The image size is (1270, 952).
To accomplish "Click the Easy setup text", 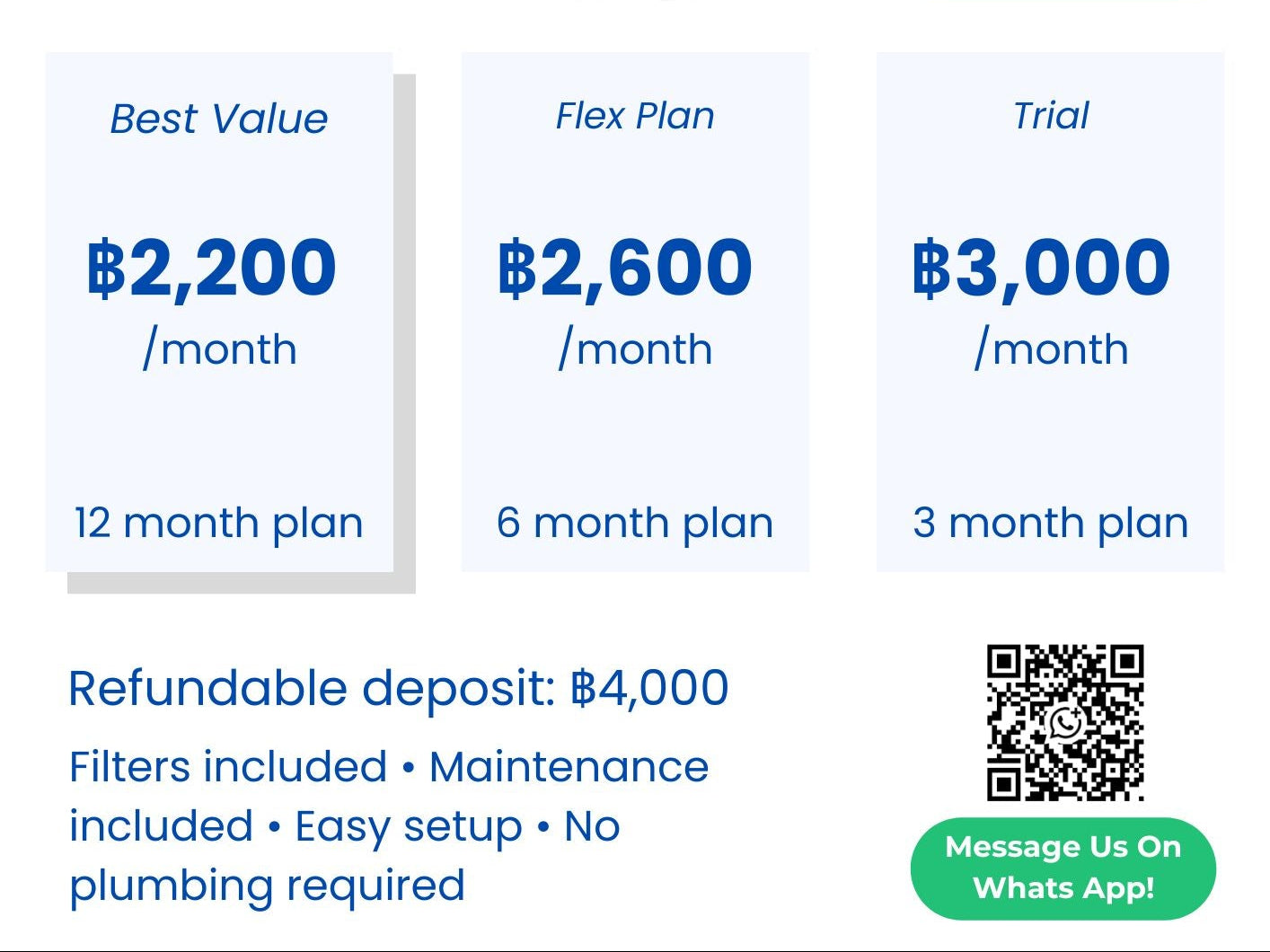I will (x=409, y=826).
